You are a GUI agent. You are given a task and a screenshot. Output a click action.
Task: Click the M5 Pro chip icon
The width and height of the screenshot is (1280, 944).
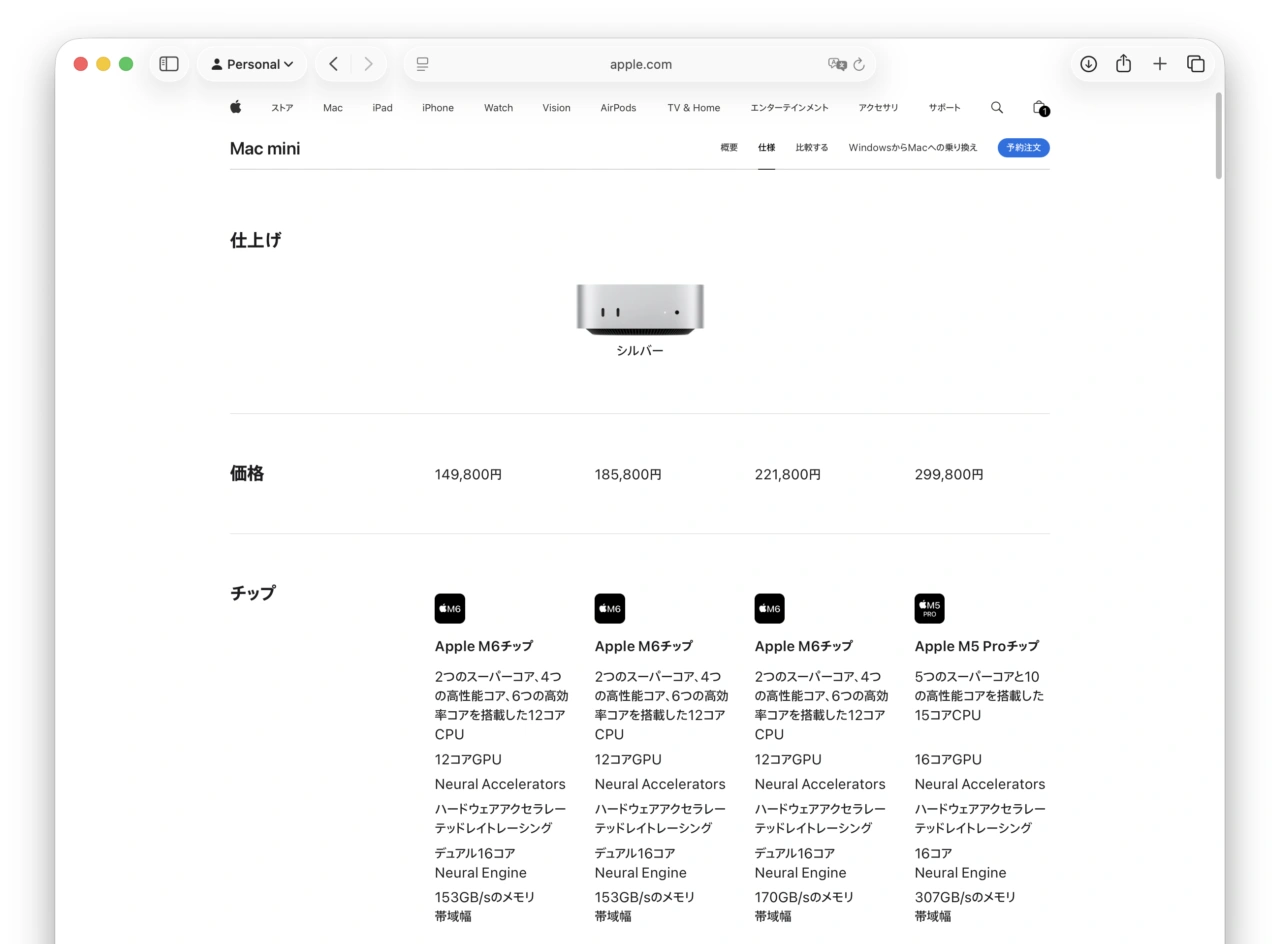click(929, 608)
